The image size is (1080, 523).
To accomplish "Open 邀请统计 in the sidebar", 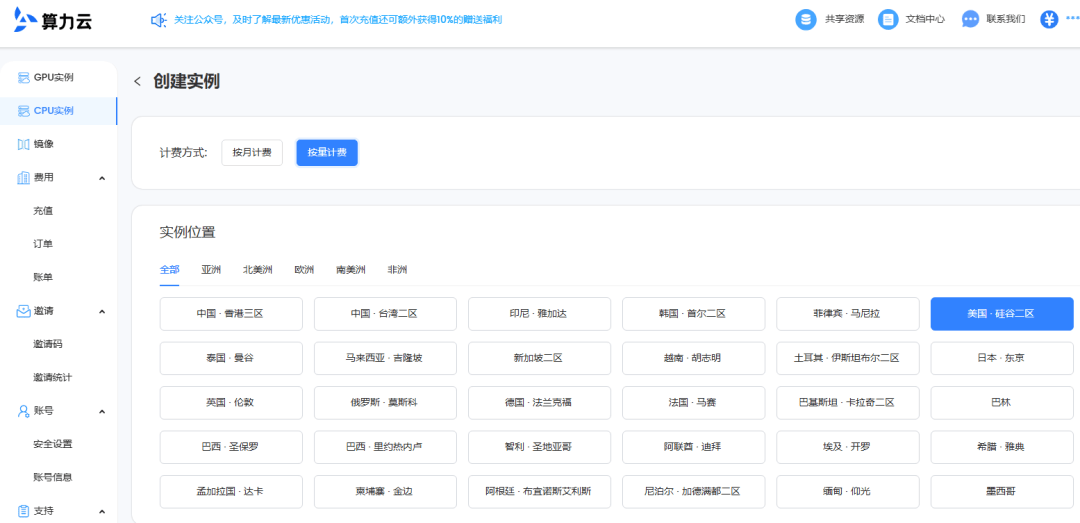I will tap(52, 378).
